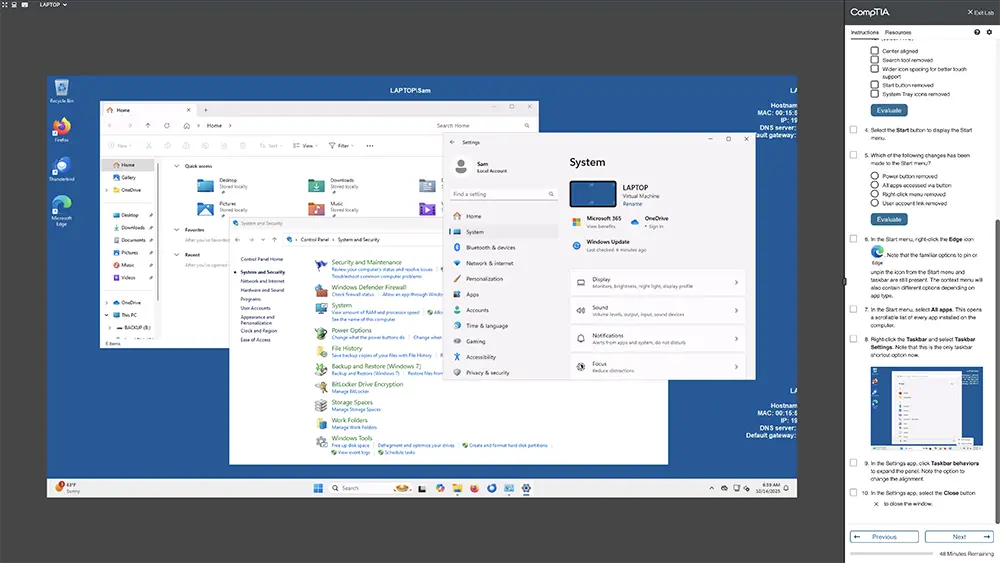Click the lab settings gear icon

(989, 32)
